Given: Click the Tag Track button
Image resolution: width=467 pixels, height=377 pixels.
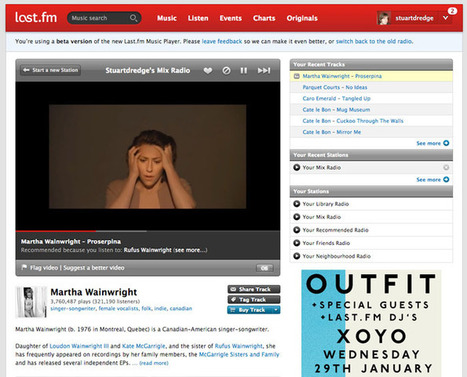Looking at the screenshot, I should (x=254, y=299).
